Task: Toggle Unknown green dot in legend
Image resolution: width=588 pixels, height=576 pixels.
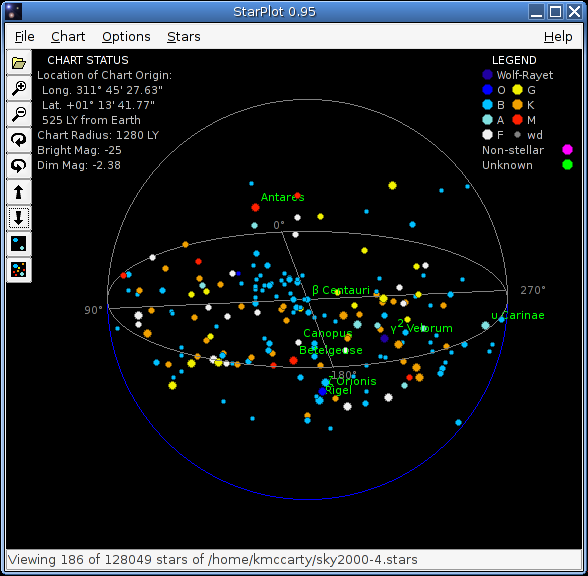Action: tap(567, 165)
